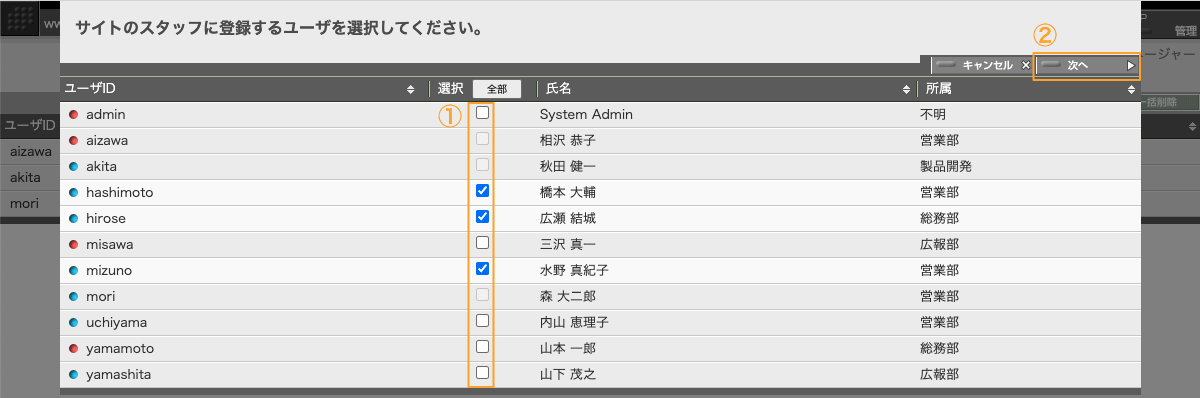
Task: Click the 不明 department cell for admin
Action: click(x=934, y=115)
